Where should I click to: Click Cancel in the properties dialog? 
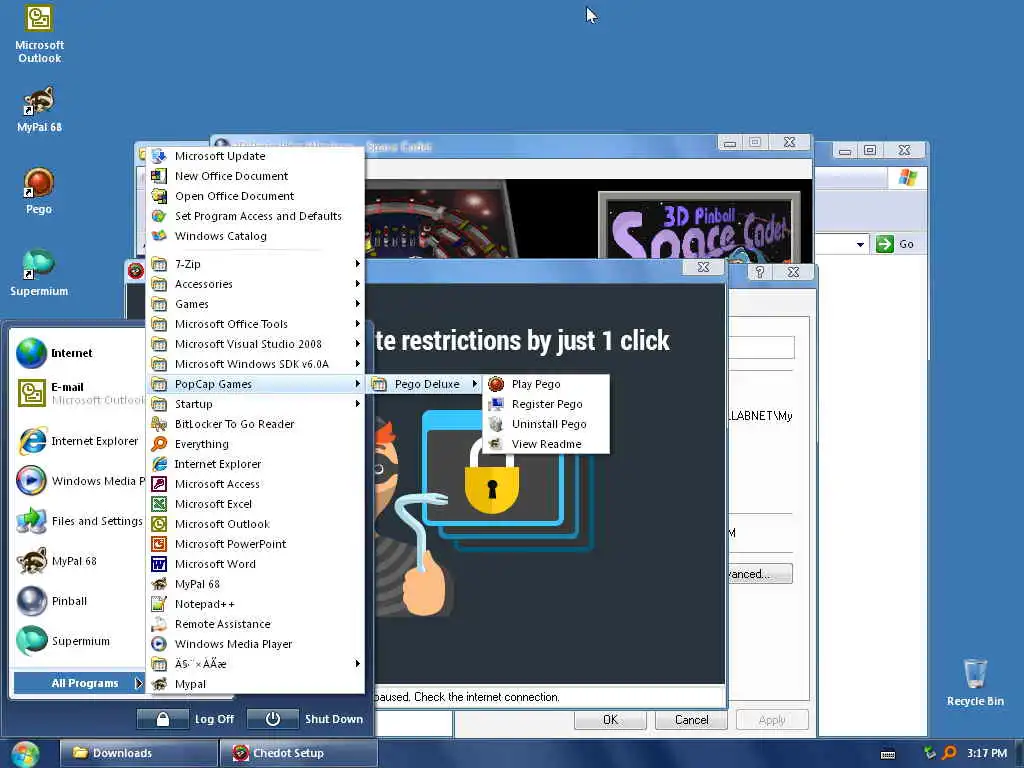691,720
